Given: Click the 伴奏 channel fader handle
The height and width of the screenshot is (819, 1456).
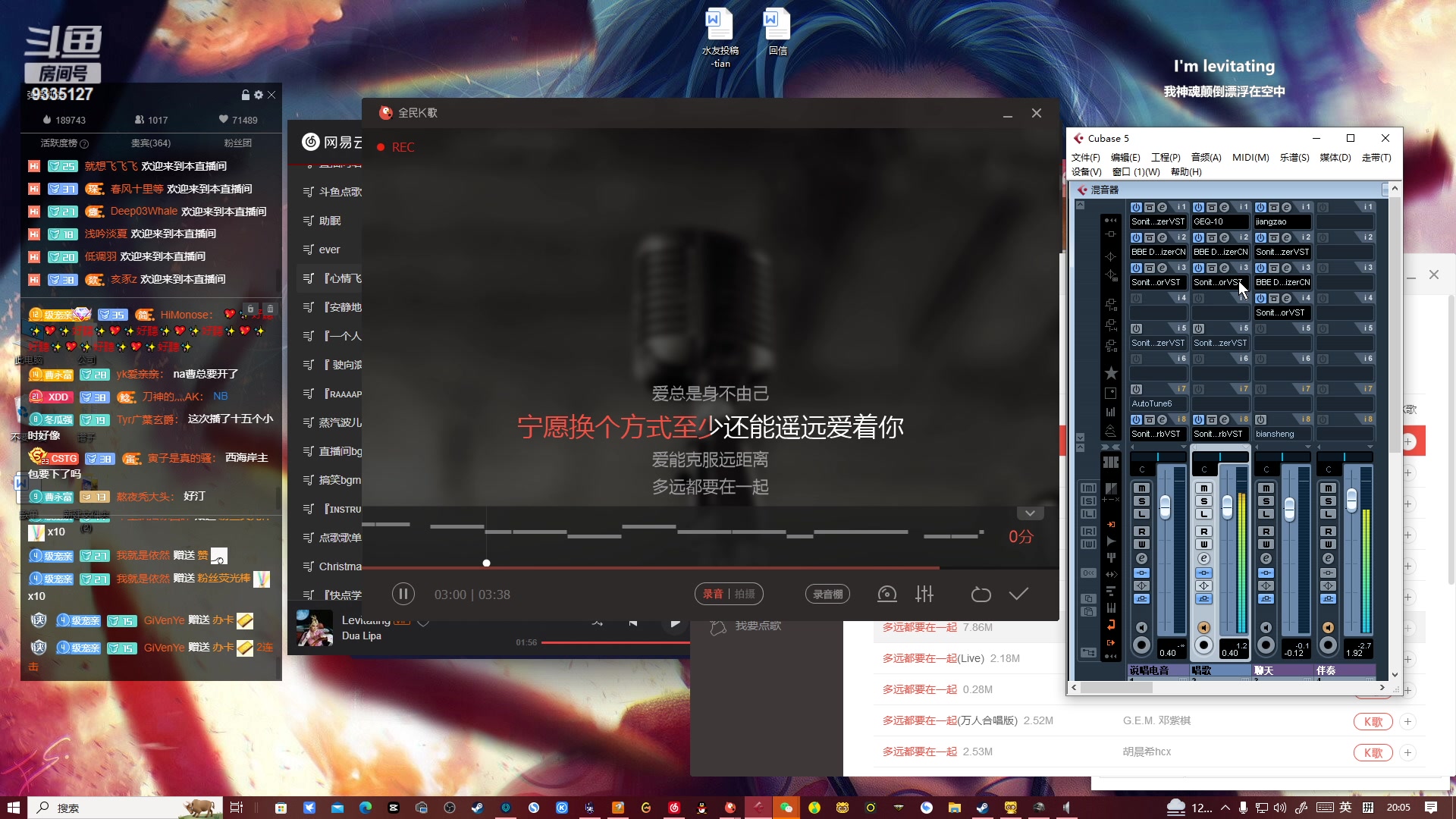Looking at the screenshot, I should click(1351, 500).
